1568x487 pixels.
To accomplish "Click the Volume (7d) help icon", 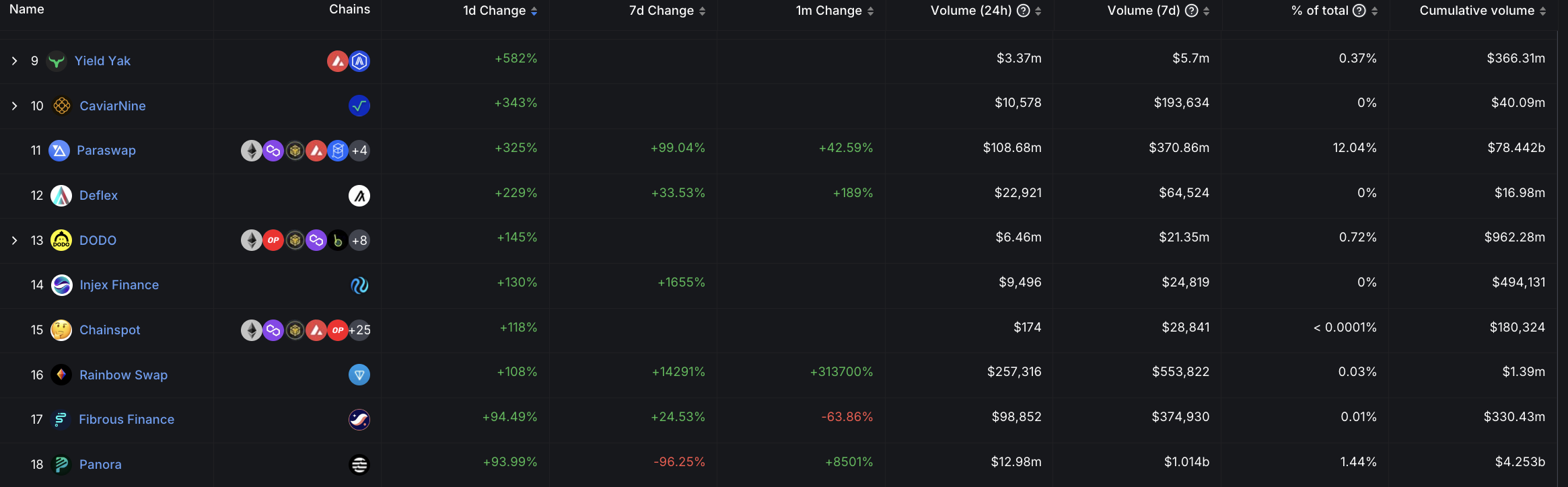I will tap(1191, 11).
